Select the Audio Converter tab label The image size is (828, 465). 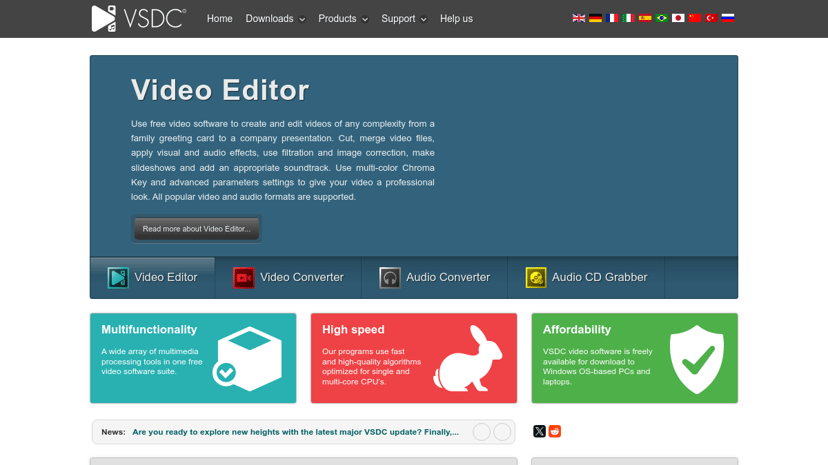click(x=448, y=277)
